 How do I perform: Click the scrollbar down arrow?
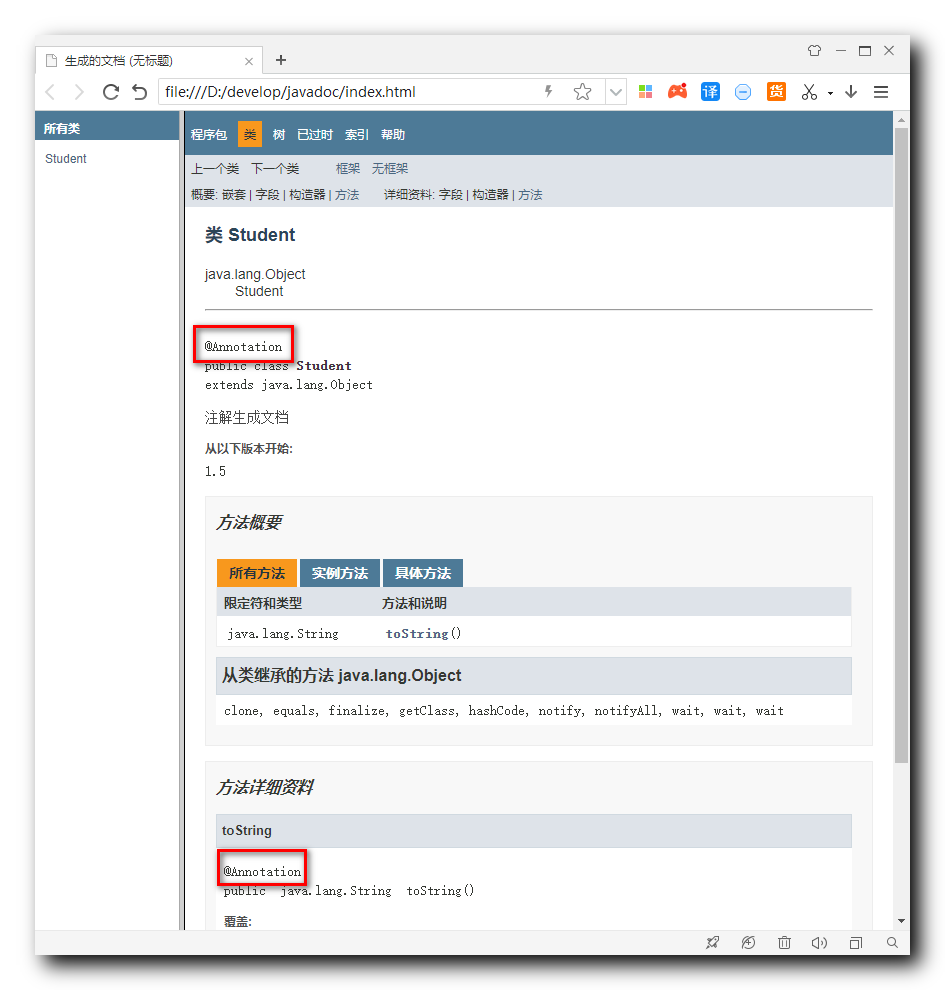click(901, 921)
